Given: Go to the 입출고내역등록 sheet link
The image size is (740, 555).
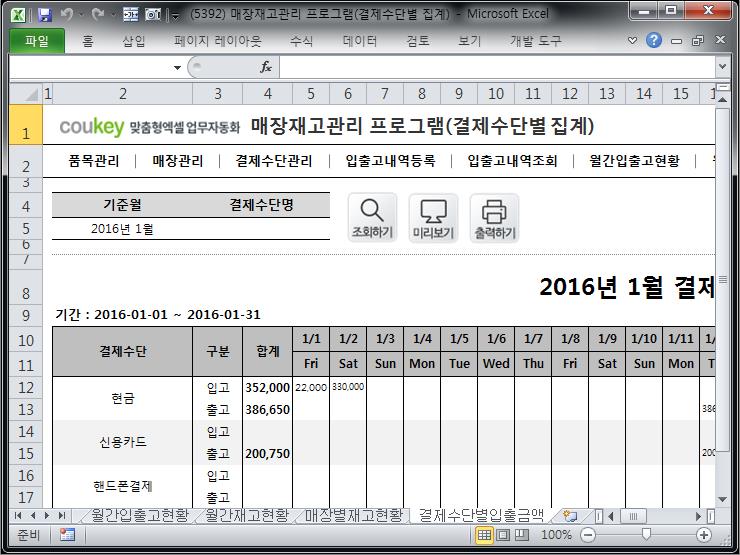Looking at the screenshot, I should [x=390, y=161].
